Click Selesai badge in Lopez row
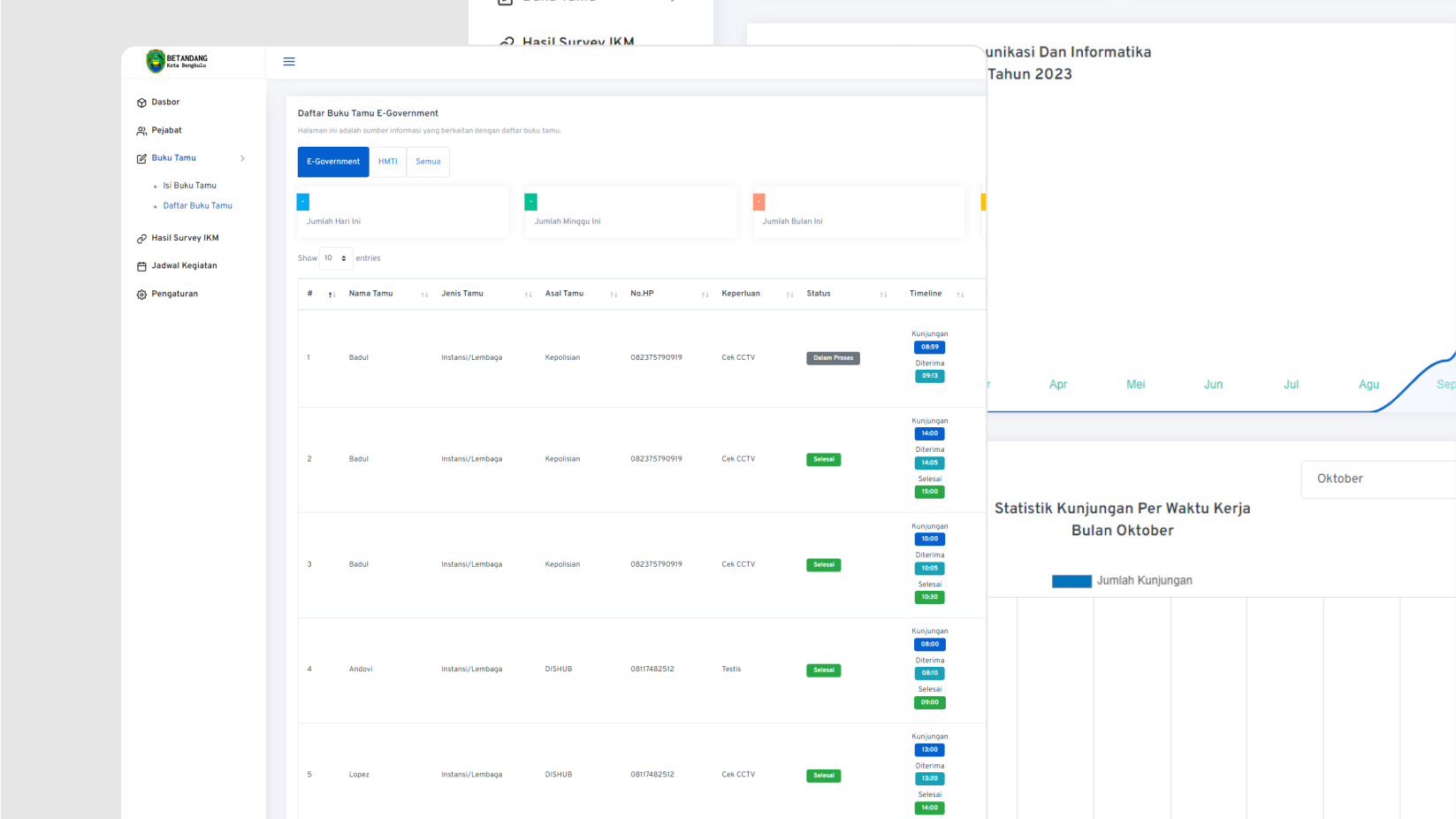 823,776
